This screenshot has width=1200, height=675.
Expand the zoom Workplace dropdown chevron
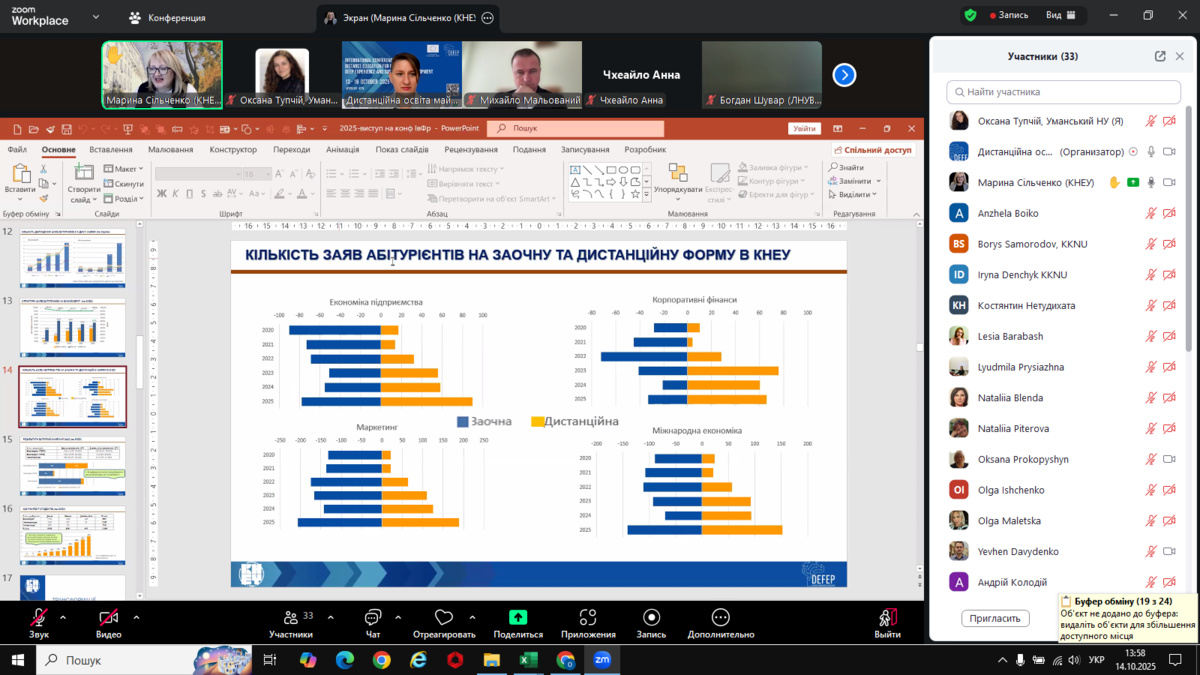(x=96, y=17)
